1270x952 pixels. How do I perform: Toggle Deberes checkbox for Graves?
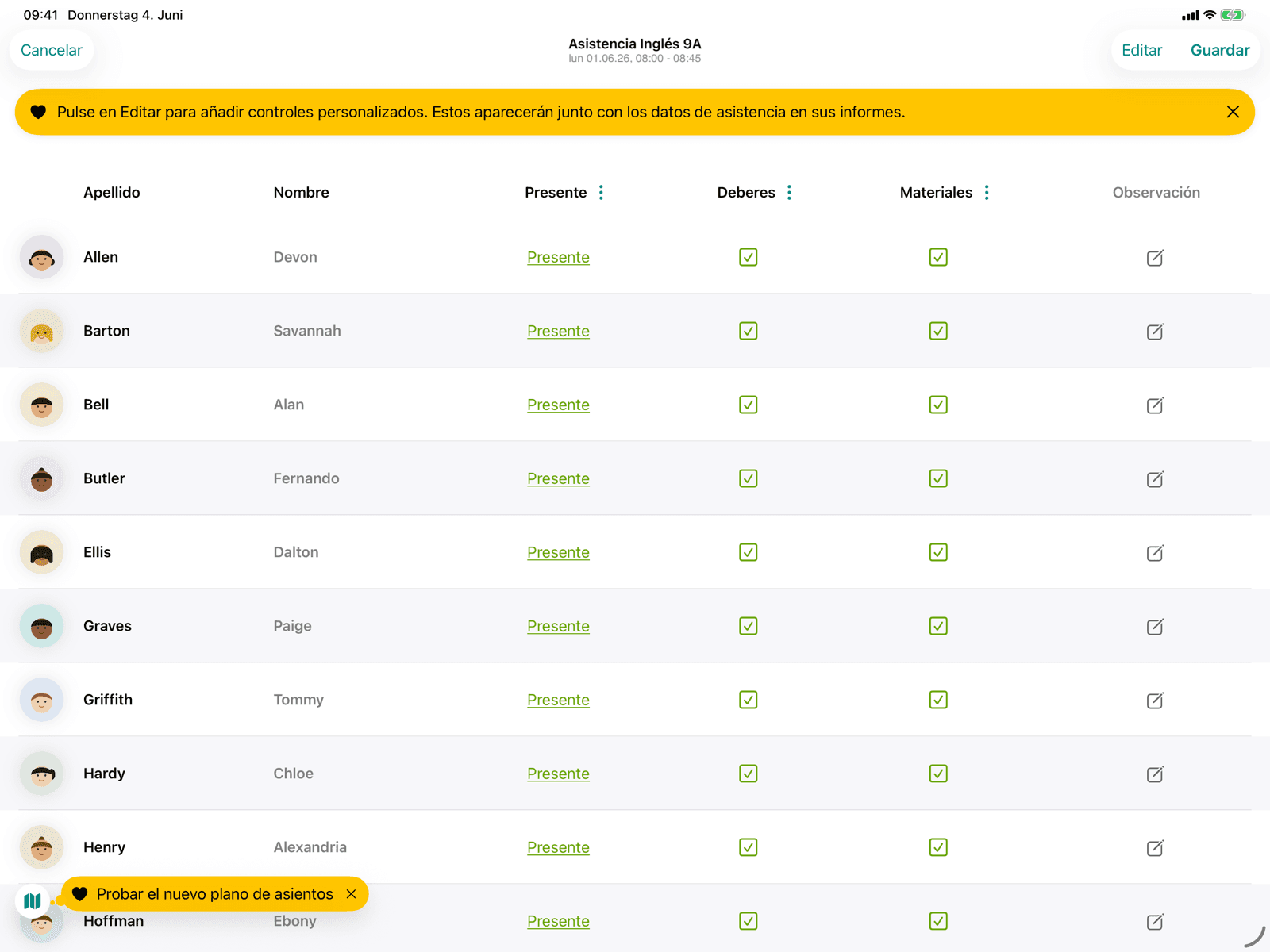pyautogui.click(x=748, y=626)
